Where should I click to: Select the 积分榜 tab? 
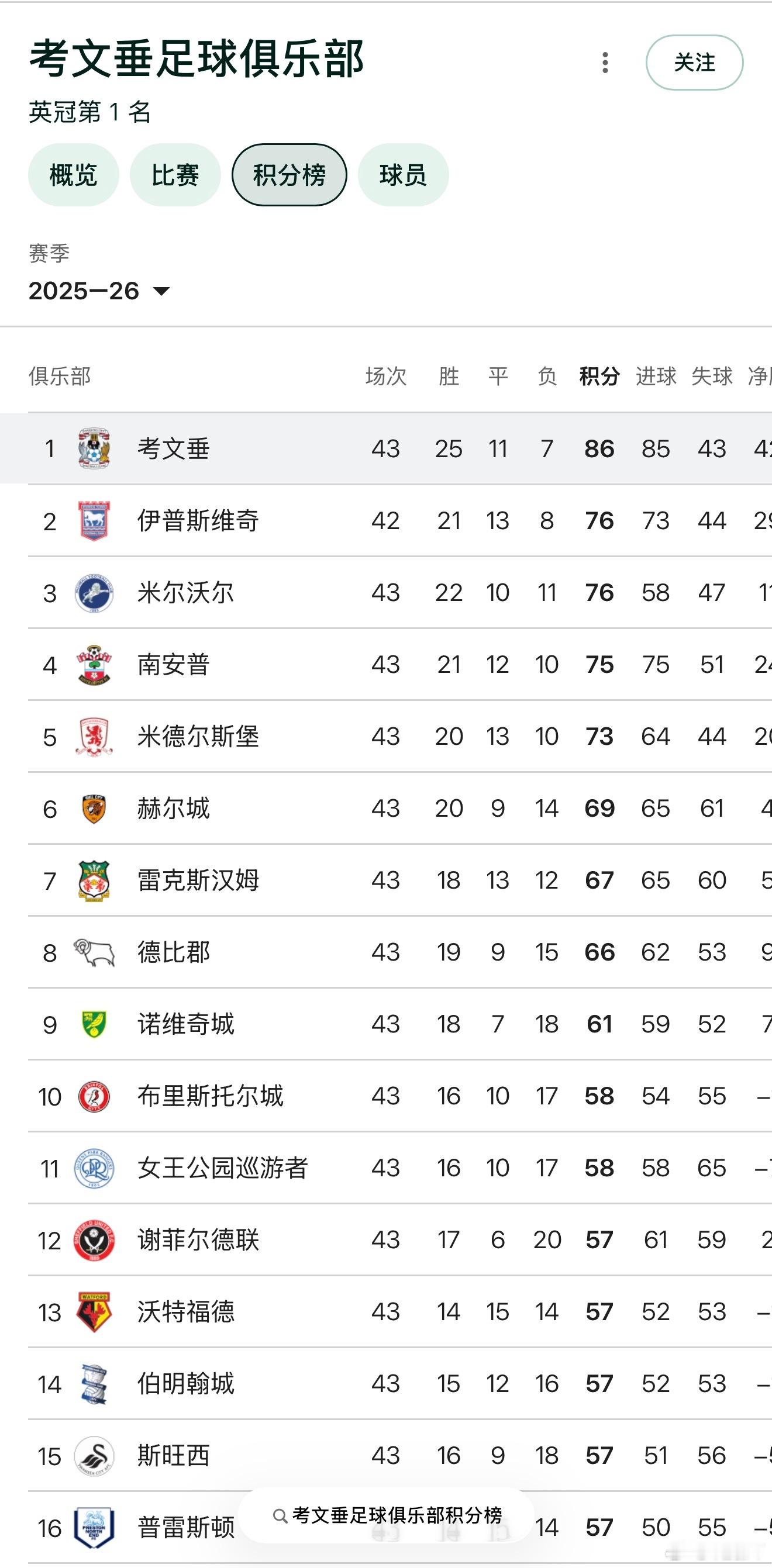tap(289, 175)
